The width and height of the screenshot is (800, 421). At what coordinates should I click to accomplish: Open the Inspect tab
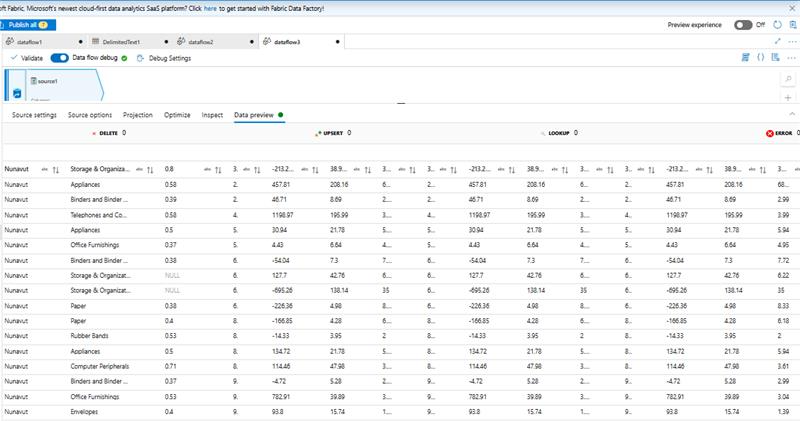point(212,115)
